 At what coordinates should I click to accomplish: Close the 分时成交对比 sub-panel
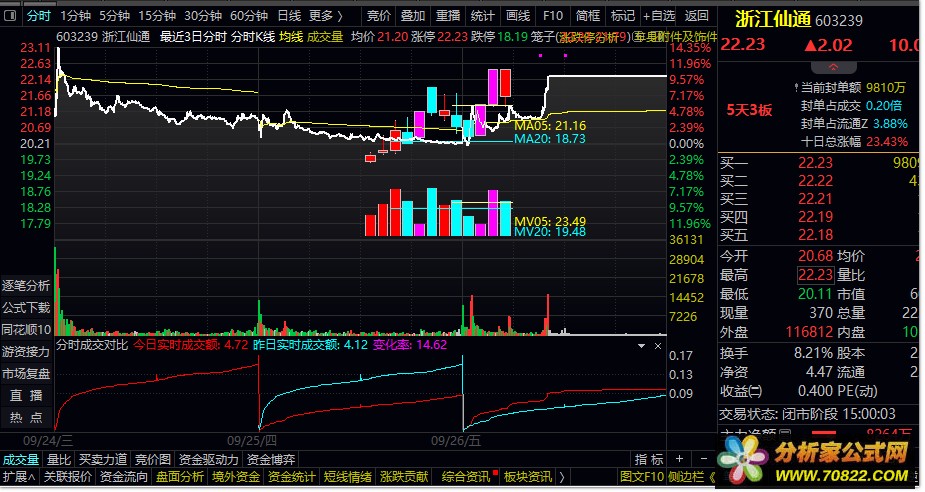pyautogui.click(x=658, y=346)
